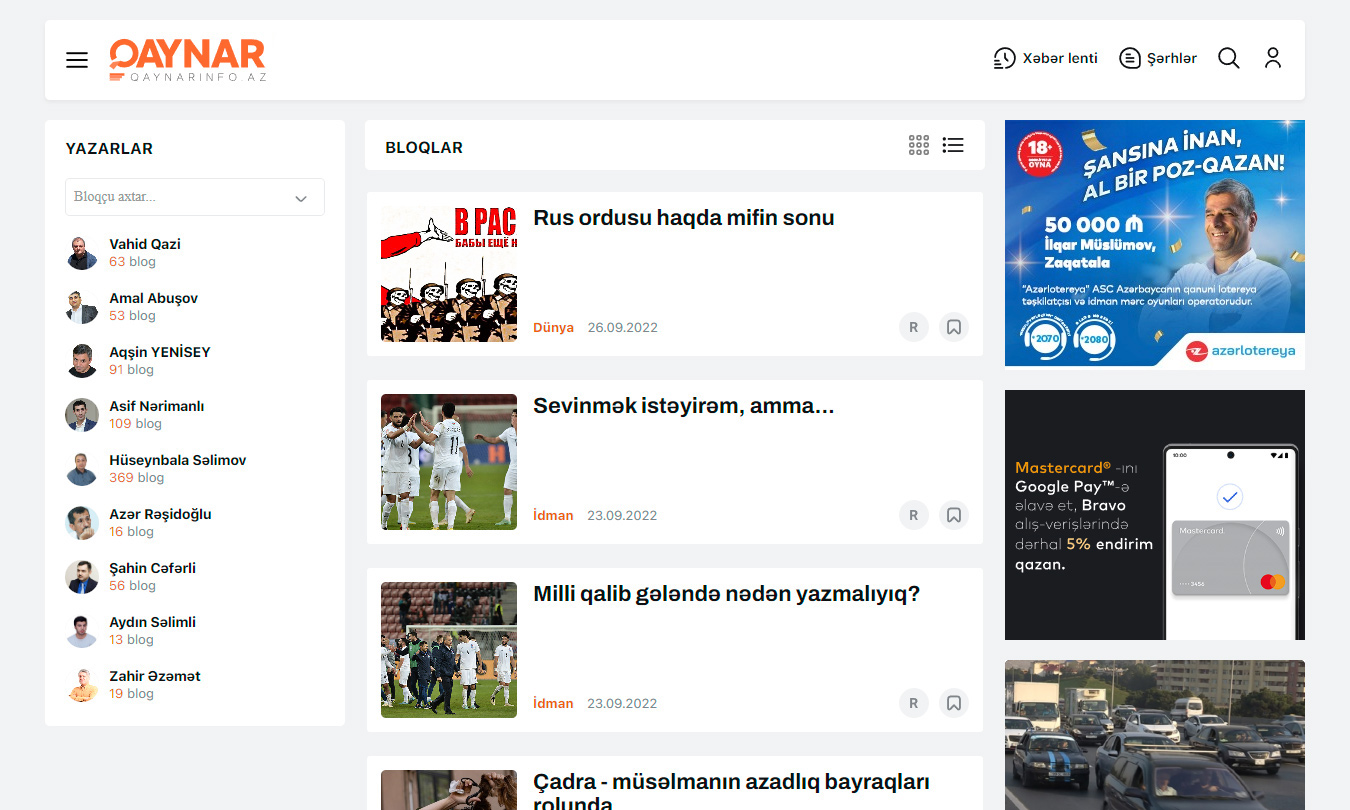
Task: Bookmark the Milli qalib gələndə article
Action: [954, 703]
